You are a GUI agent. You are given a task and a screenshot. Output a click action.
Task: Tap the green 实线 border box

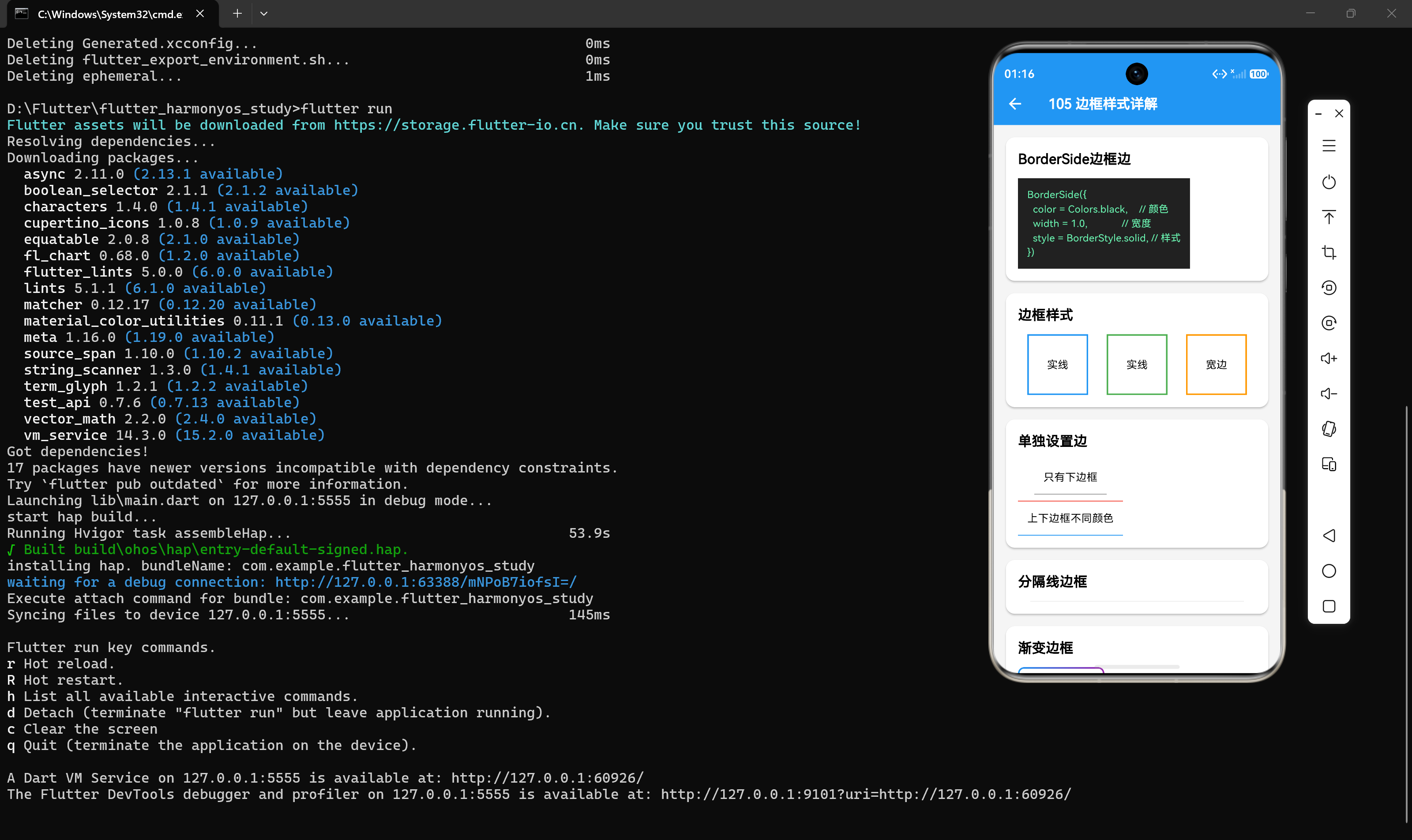click(1136, 364)
